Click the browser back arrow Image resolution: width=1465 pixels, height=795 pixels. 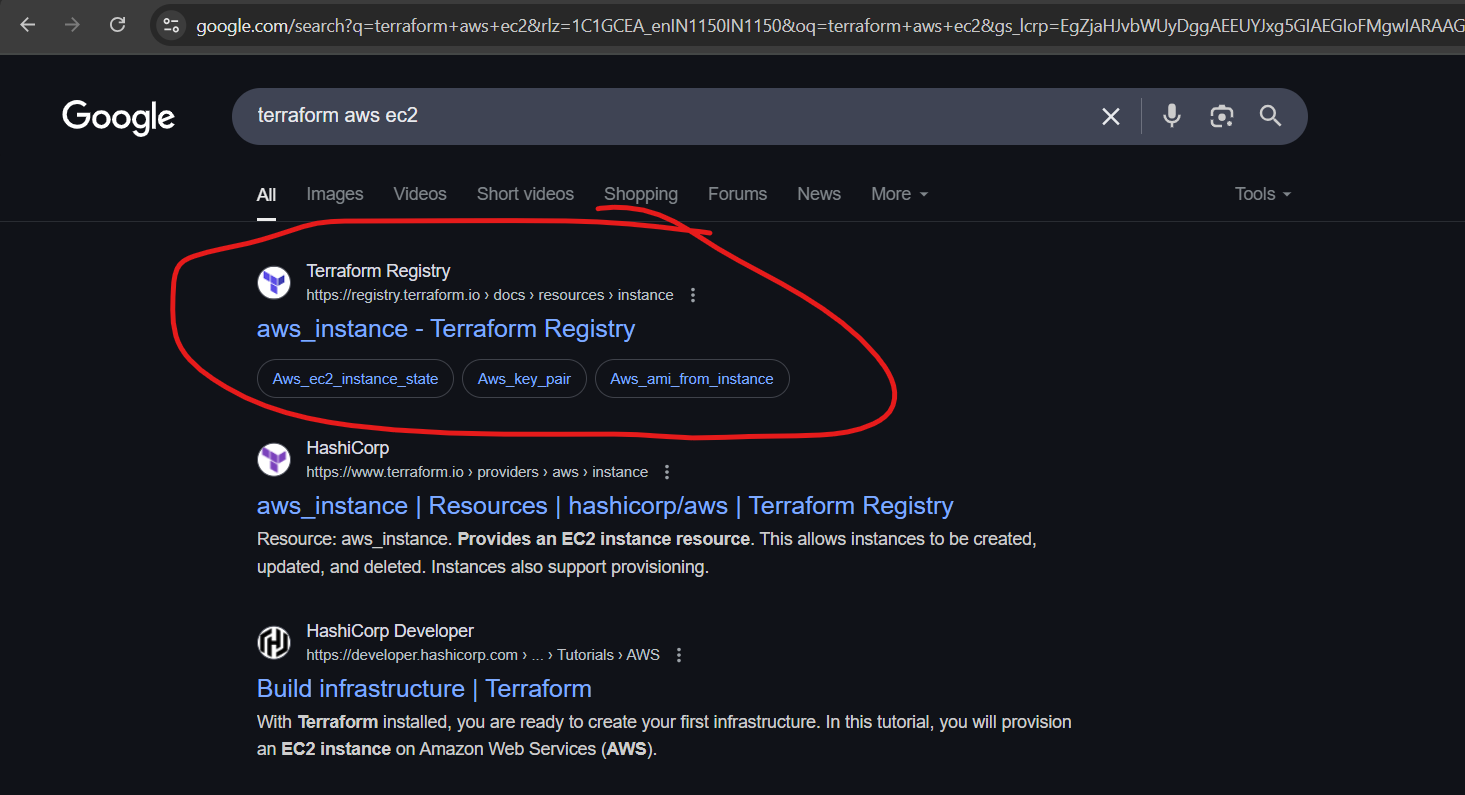point(27,25)
